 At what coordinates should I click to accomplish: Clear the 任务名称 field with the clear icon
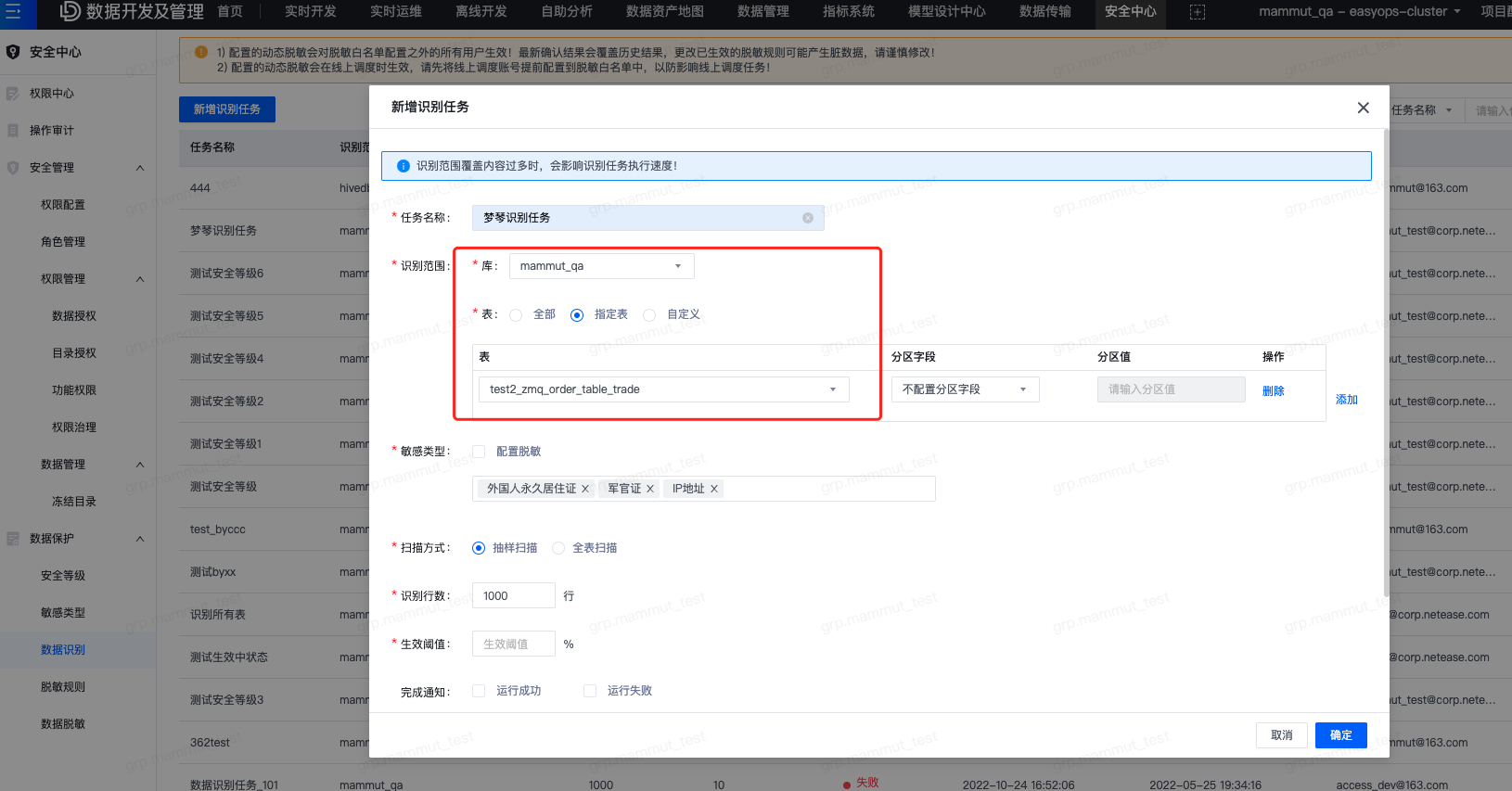808,218
